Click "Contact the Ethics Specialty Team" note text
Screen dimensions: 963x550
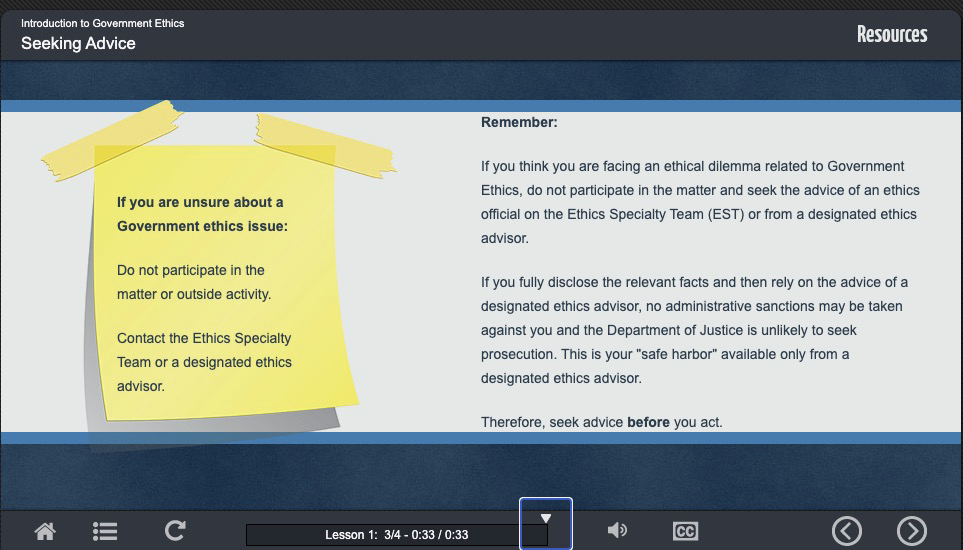pos(204,362)
